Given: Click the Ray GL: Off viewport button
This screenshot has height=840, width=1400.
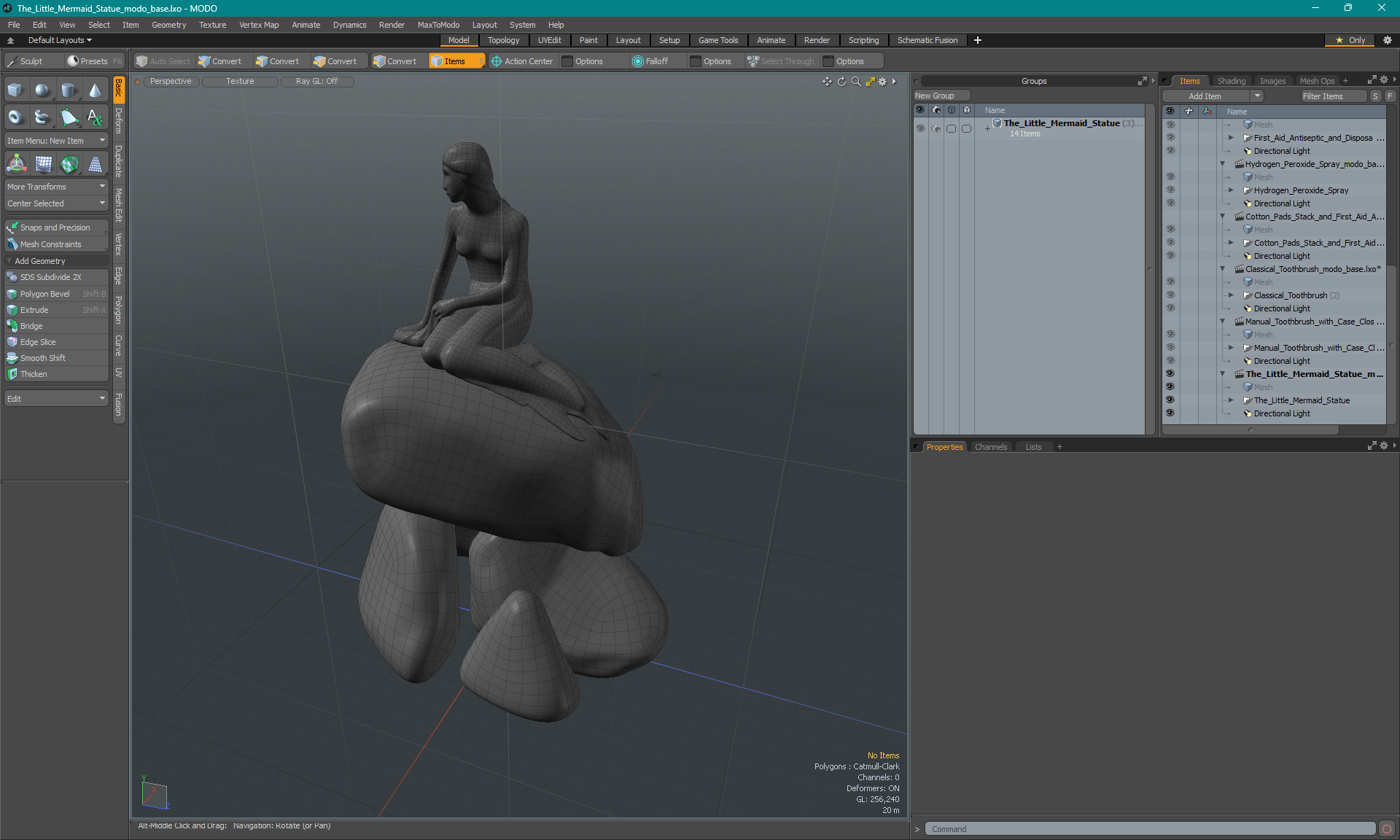Looking at the screenshot, I should [x=317, y=82].
